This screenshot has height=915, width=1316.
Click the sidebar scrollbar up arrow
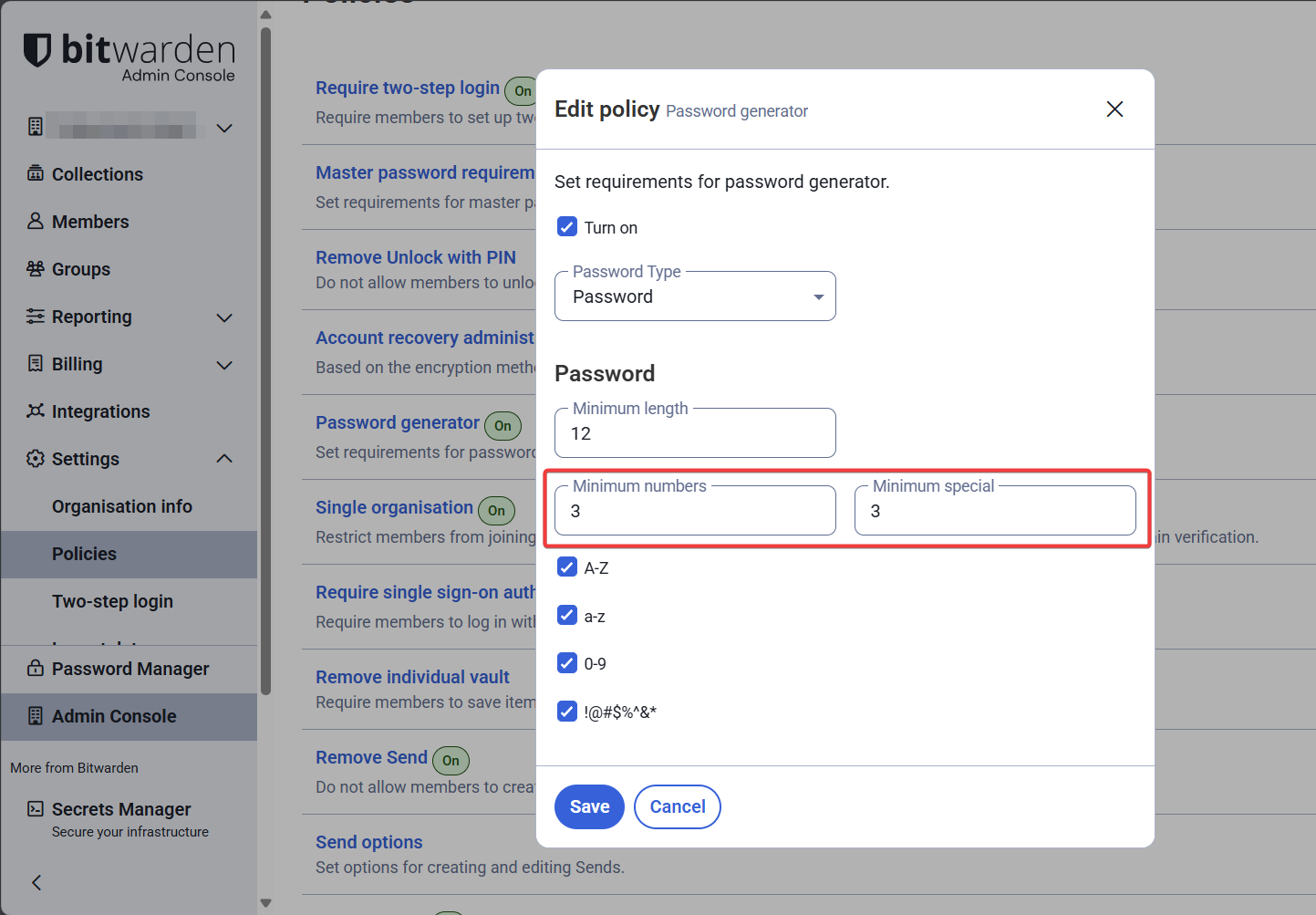tap(265, 14)
